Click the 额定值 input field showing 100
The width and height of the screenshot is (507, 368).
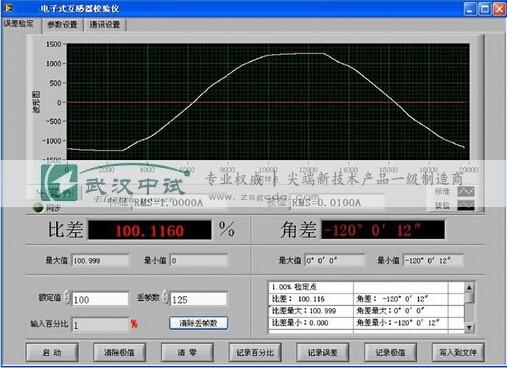point(100,299)
